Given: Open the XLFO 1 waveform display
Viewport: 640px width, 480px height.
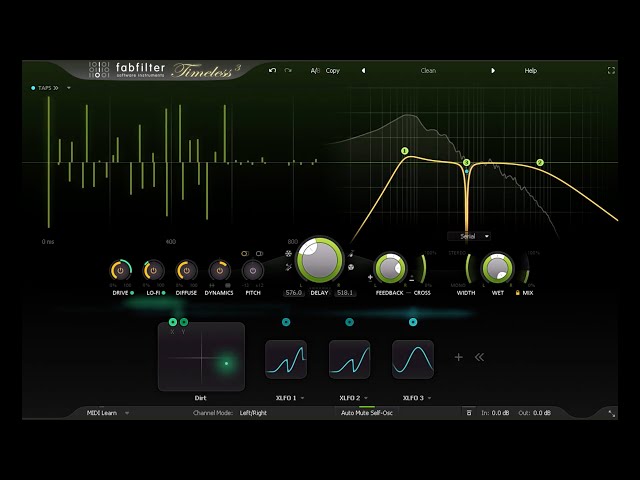Looking at the screenshot, I should tap(286, 359).
